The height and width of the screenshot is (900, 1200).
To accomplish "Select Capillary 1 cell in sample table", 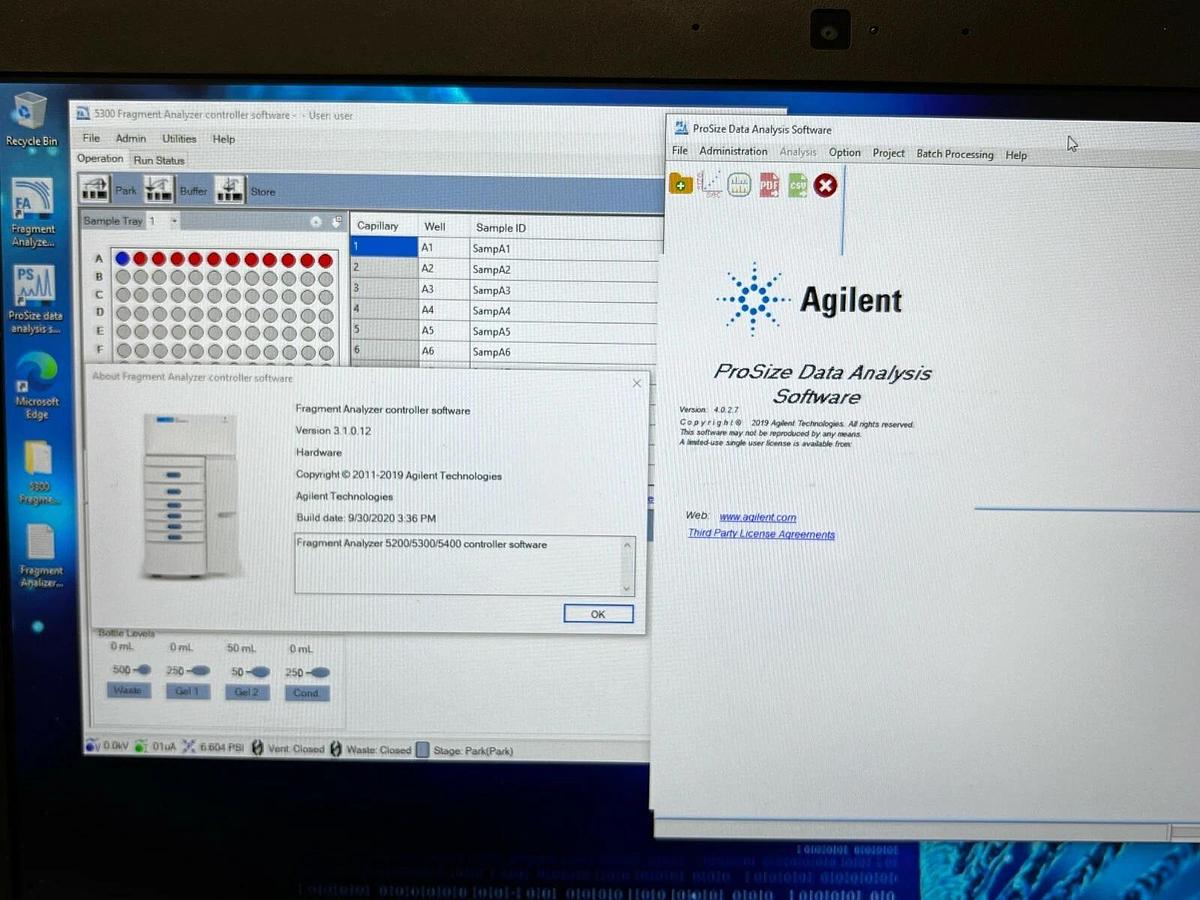I will (384, 247).
